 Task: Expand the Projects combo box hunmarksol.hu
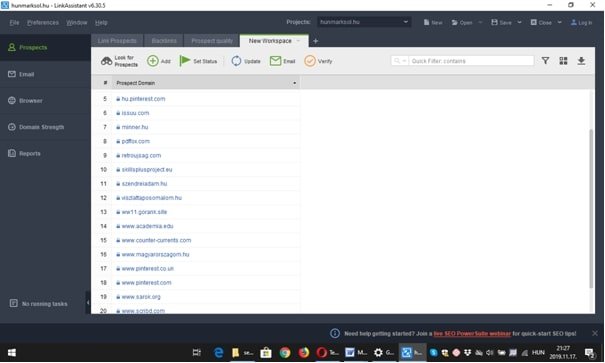(364, 22)
